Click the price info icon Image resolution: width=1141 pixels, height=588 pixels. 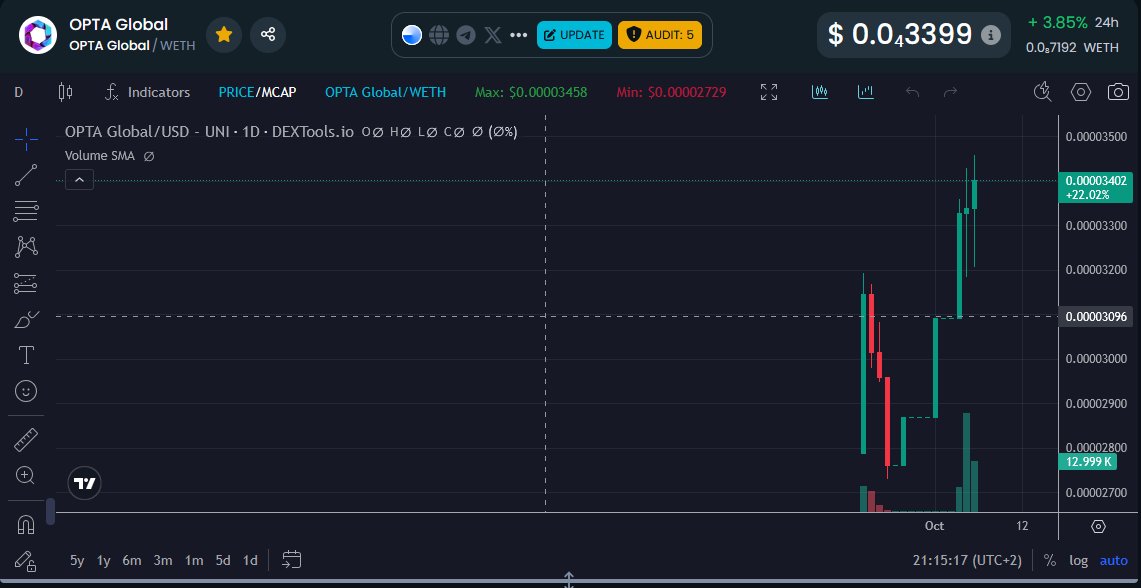[x=990, y=35]
